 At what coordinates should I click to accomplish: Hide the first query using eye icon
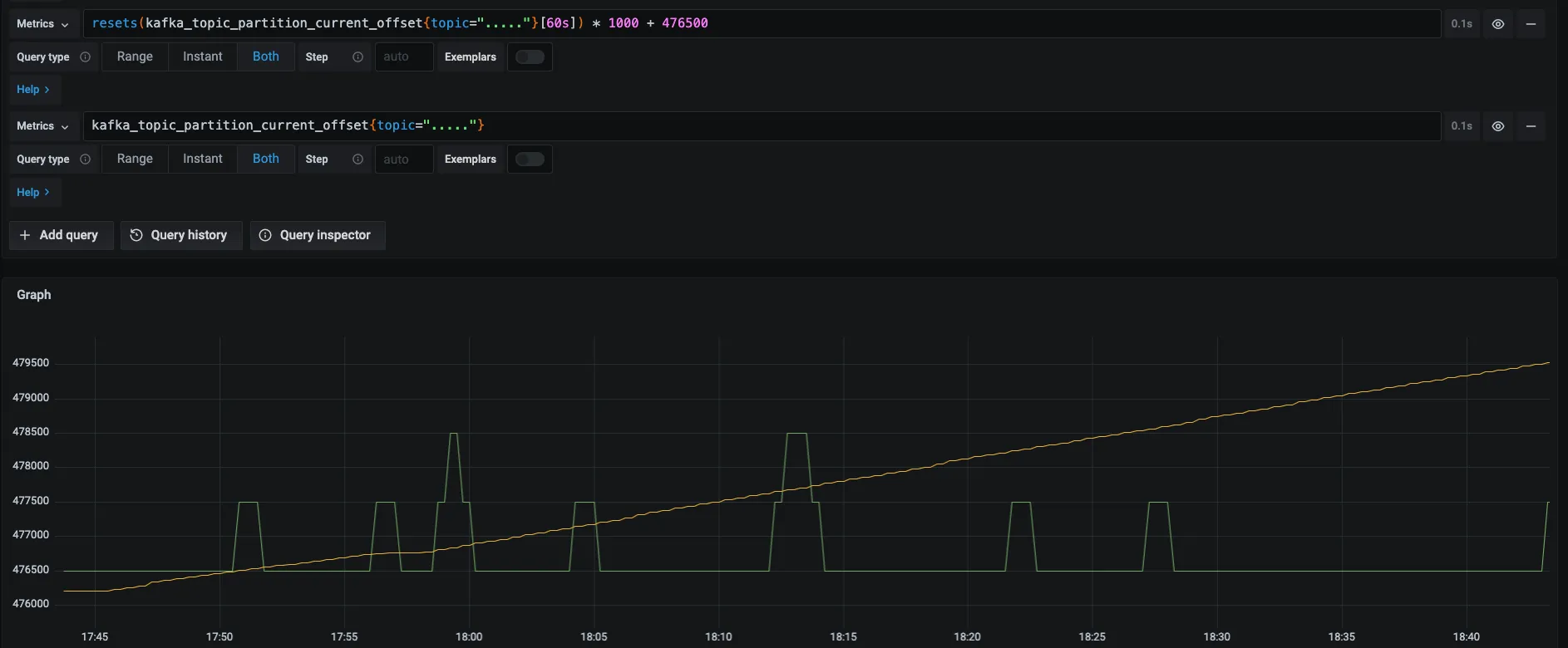[x=1498, y=24]
